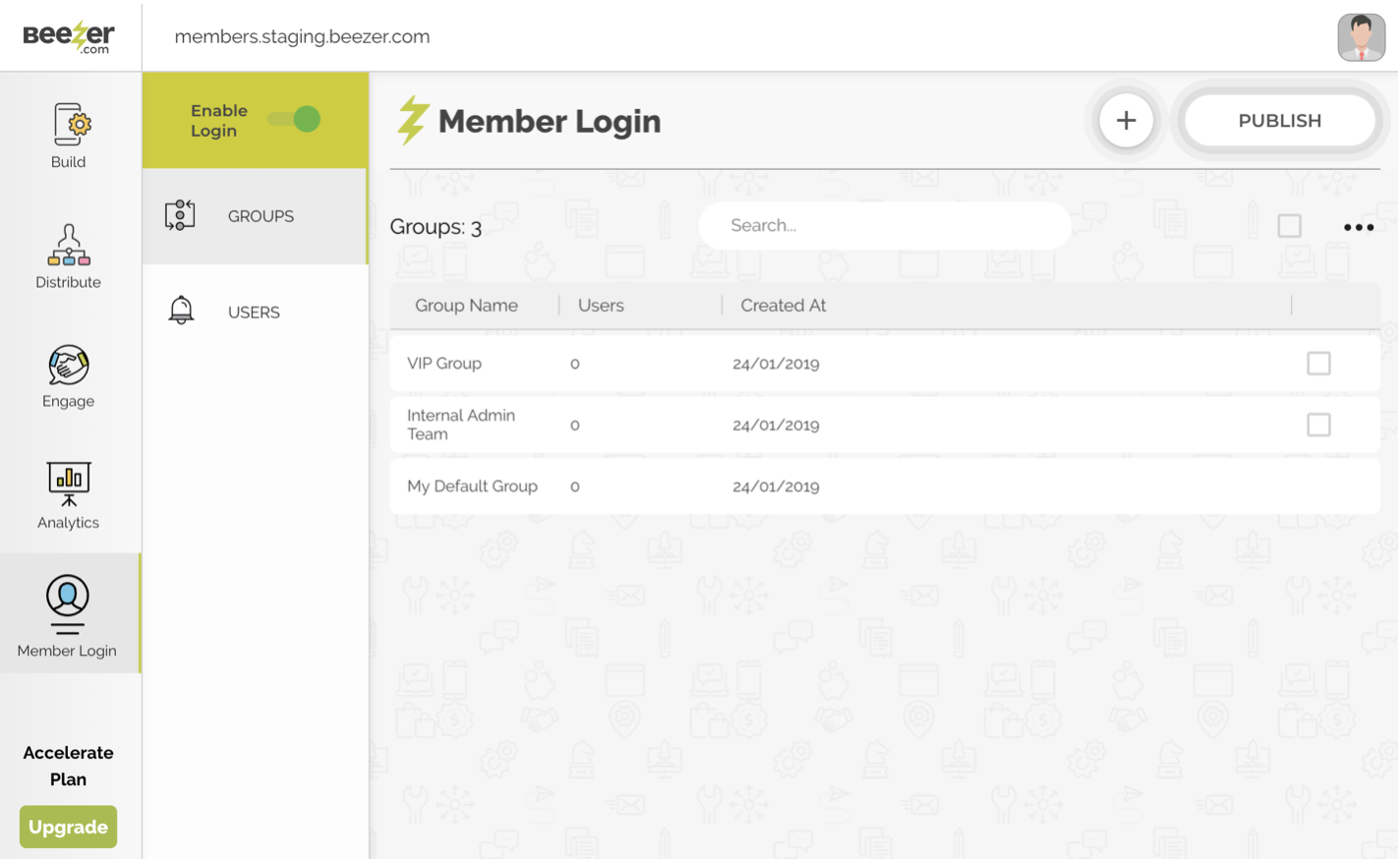Tick the select-all groups checkbox

(x=1289, y=226)
